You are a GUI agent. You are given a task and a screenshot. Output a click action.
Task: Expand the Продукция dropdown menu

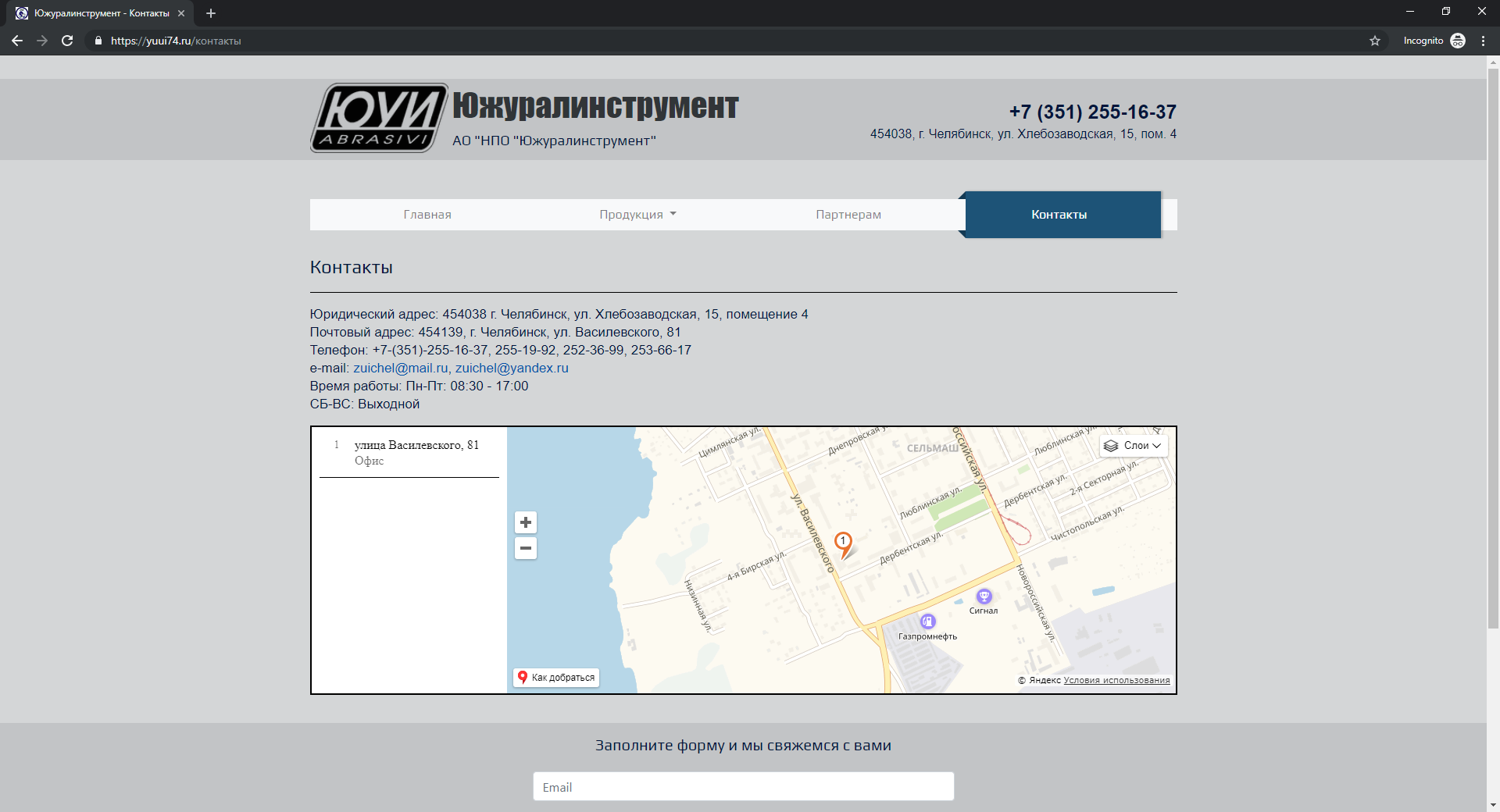coord(637,215)
